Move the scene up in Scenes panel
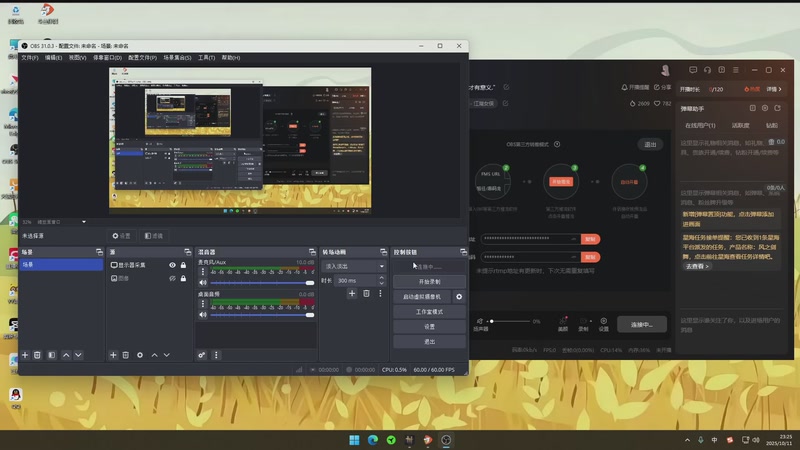Viewport: 800px width, 450px height. click(66, 355)
